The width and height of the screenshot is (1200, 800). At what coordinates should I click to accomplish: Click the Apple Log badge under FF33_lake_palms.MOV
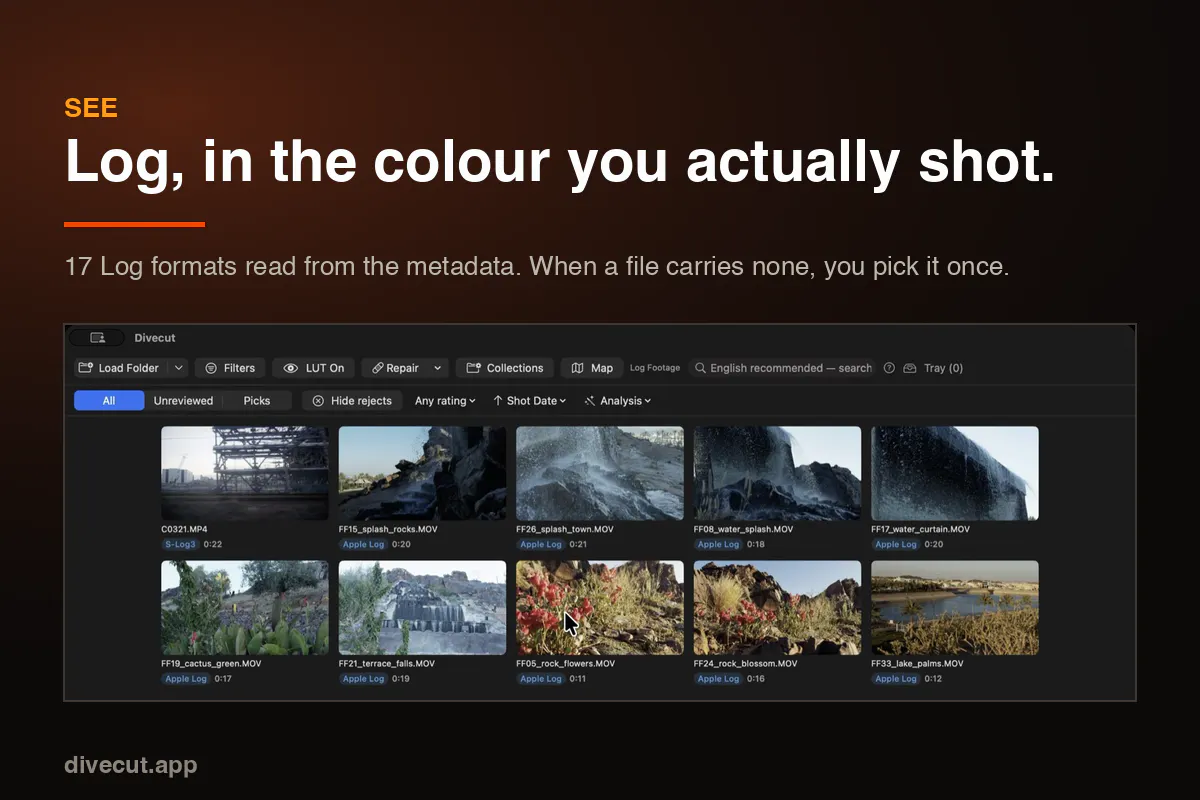[895, 678]
